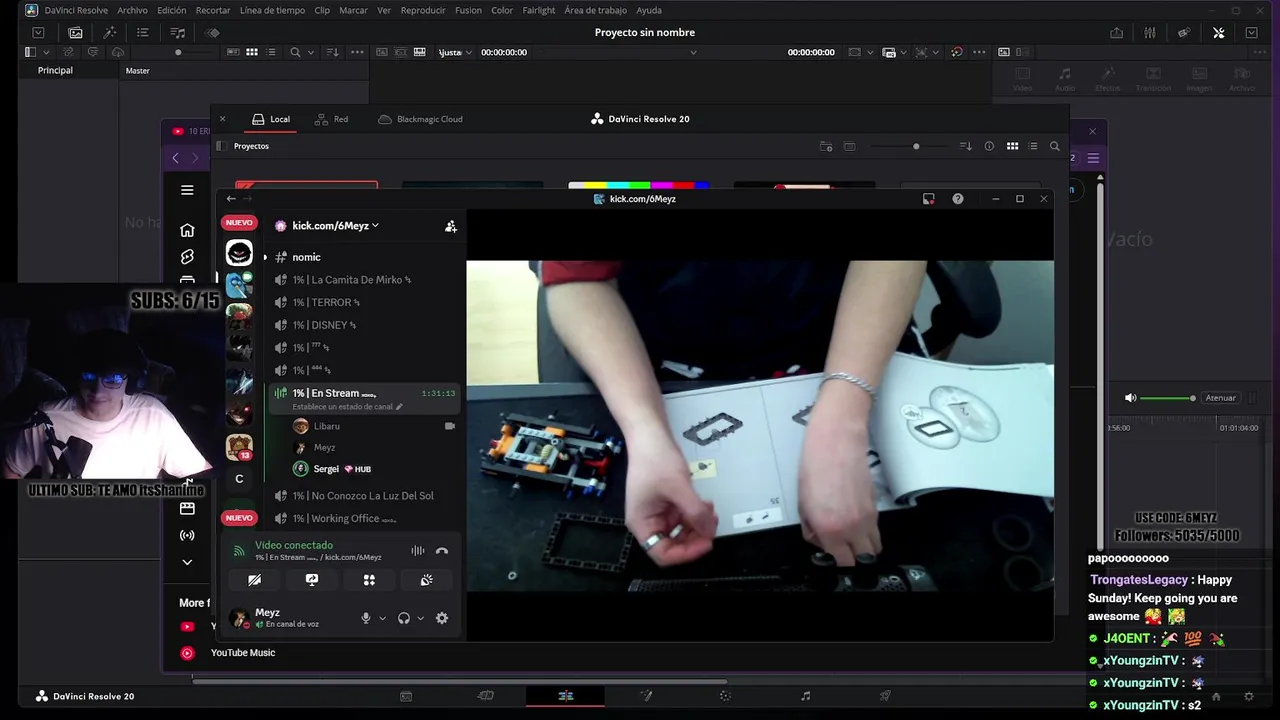Open media pool search icon
The height and width of the screenshot is (720, 1280).
[295, 52]
